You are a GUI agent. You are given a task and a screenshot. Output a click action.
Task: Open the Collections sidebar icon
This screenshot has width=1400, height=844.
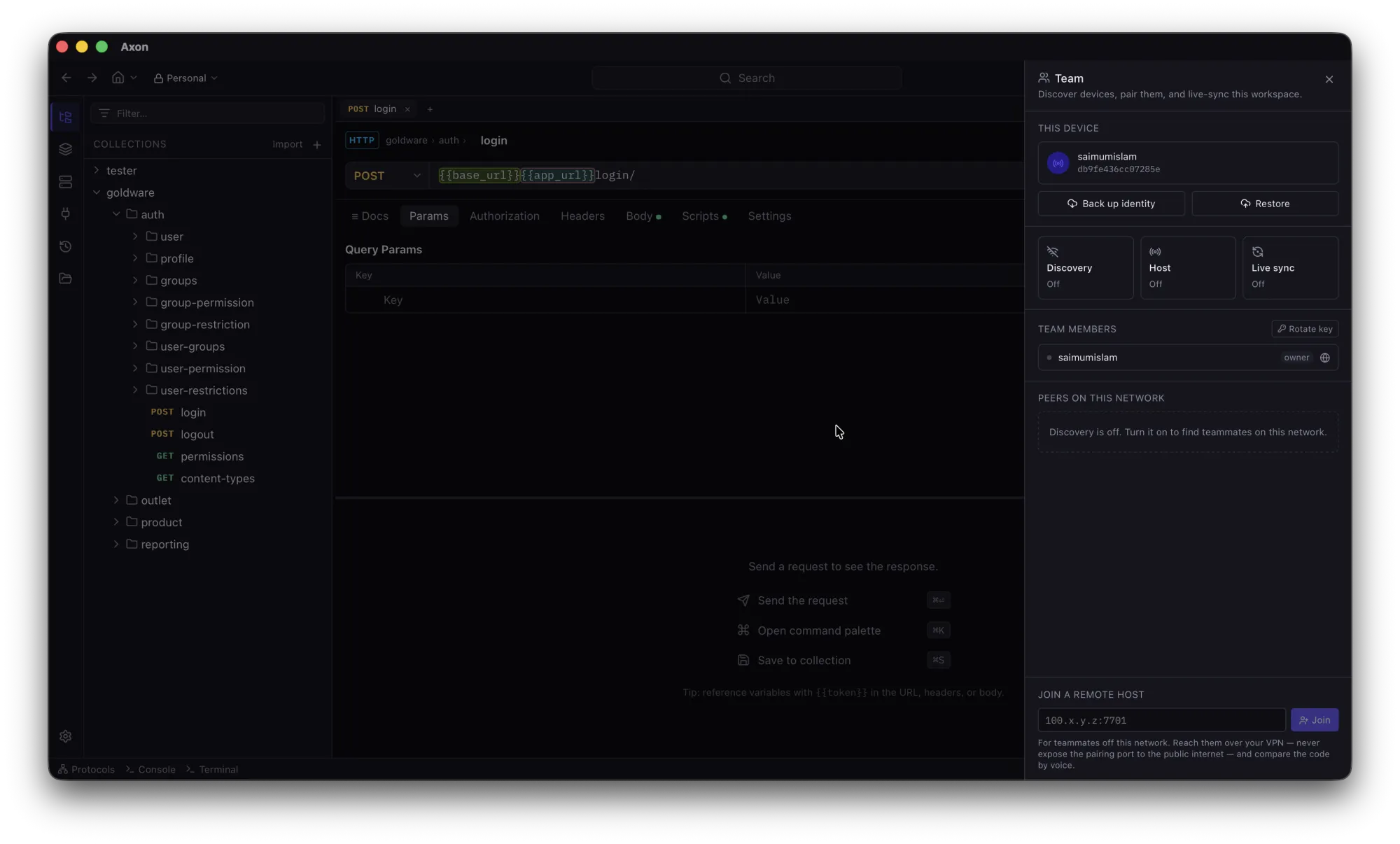coord(66,117)
